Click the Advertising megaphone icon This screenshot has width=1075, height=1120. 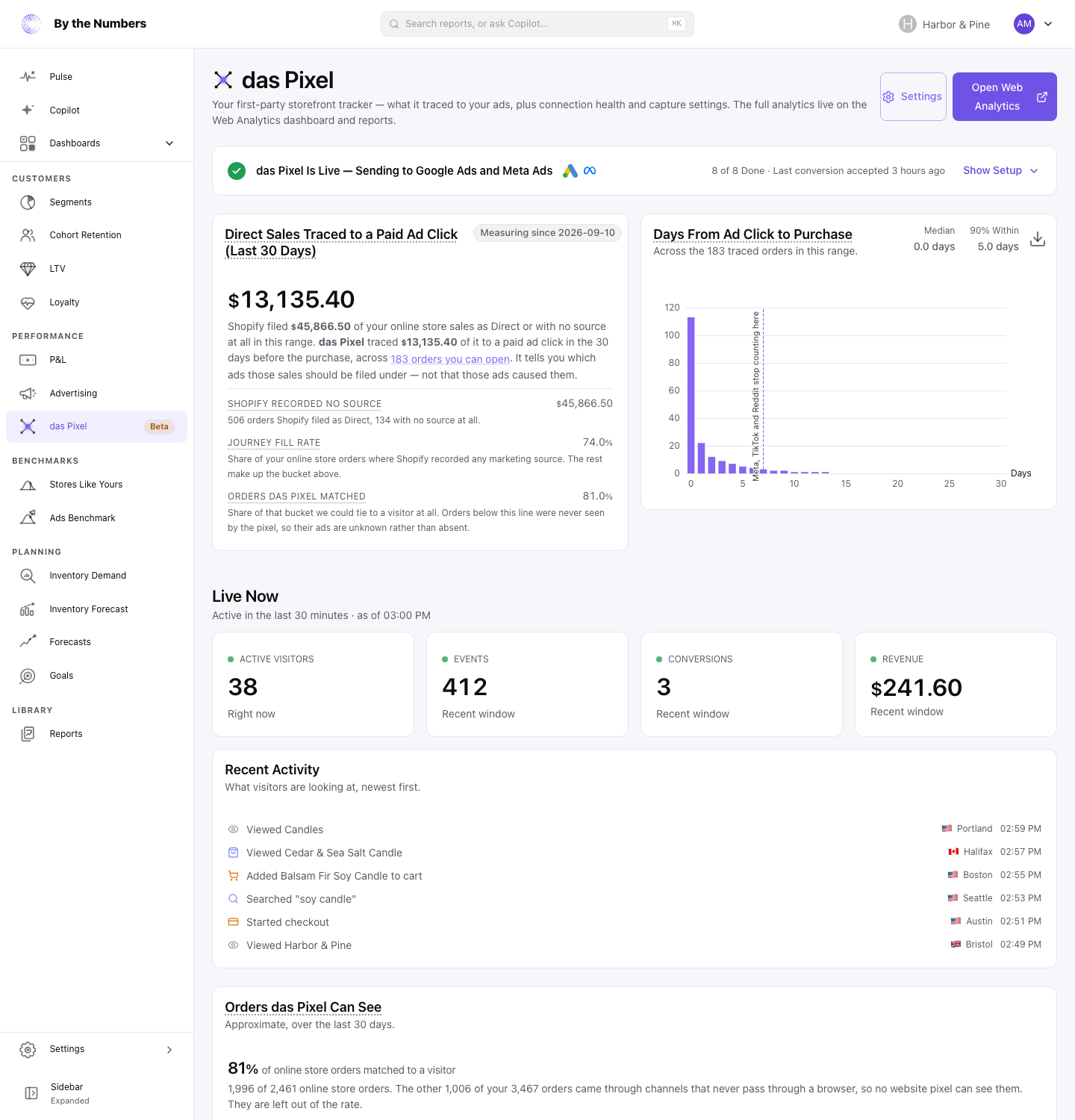point(28,393)
